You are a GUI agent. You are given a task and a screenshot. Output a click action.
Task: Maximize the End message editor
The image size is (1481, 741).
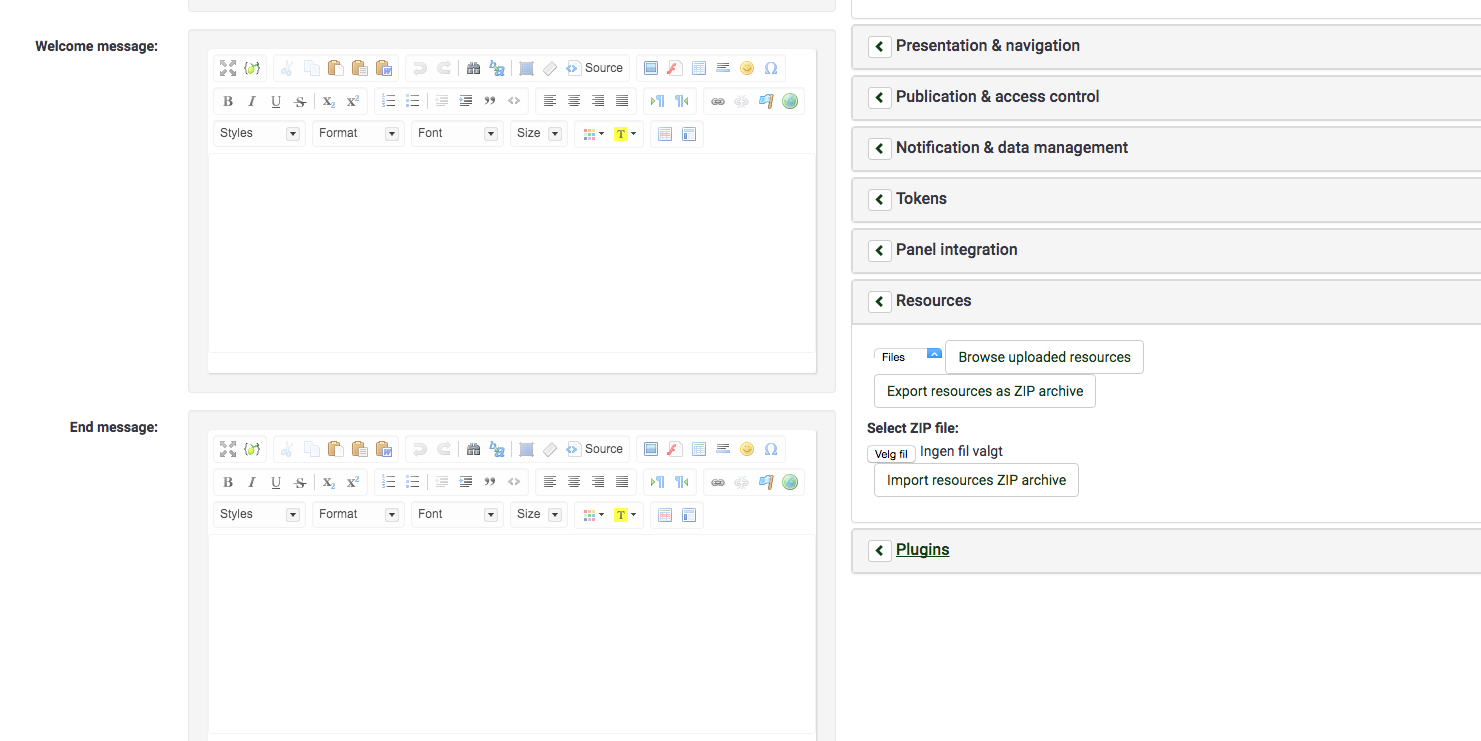click(228, 449)
